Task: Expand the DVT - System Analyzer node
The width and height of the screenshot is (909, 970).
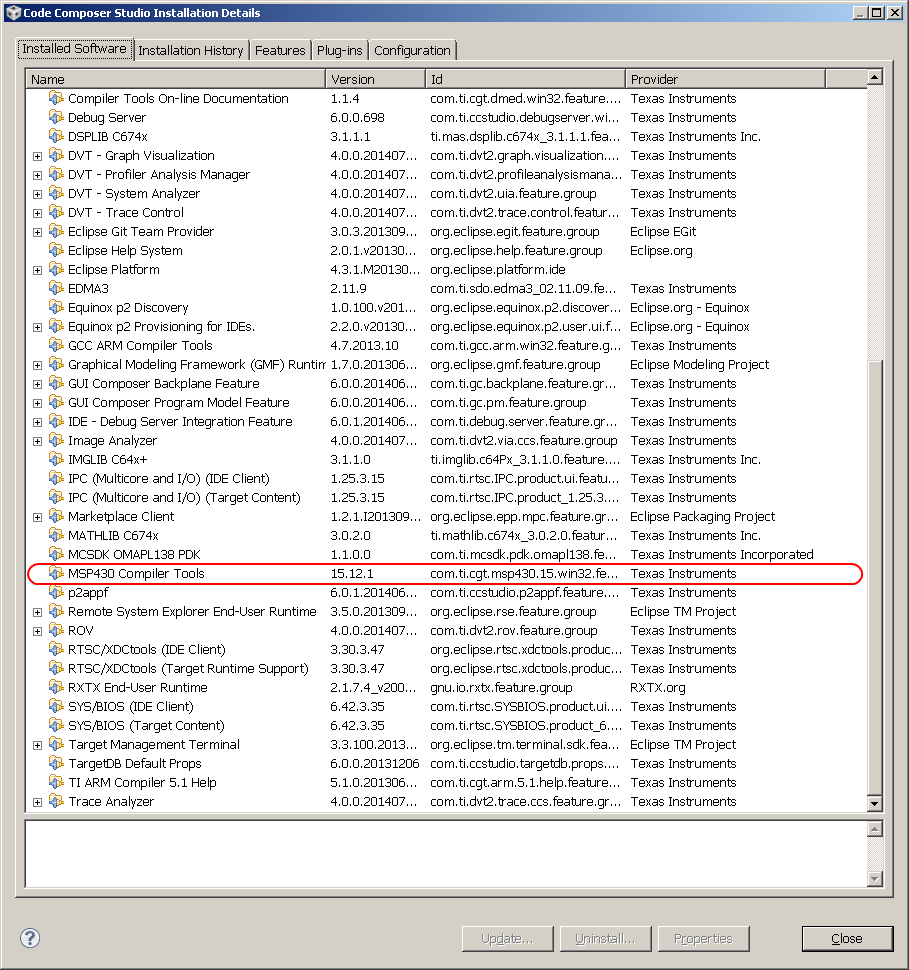Action: (x=37, y=195)
